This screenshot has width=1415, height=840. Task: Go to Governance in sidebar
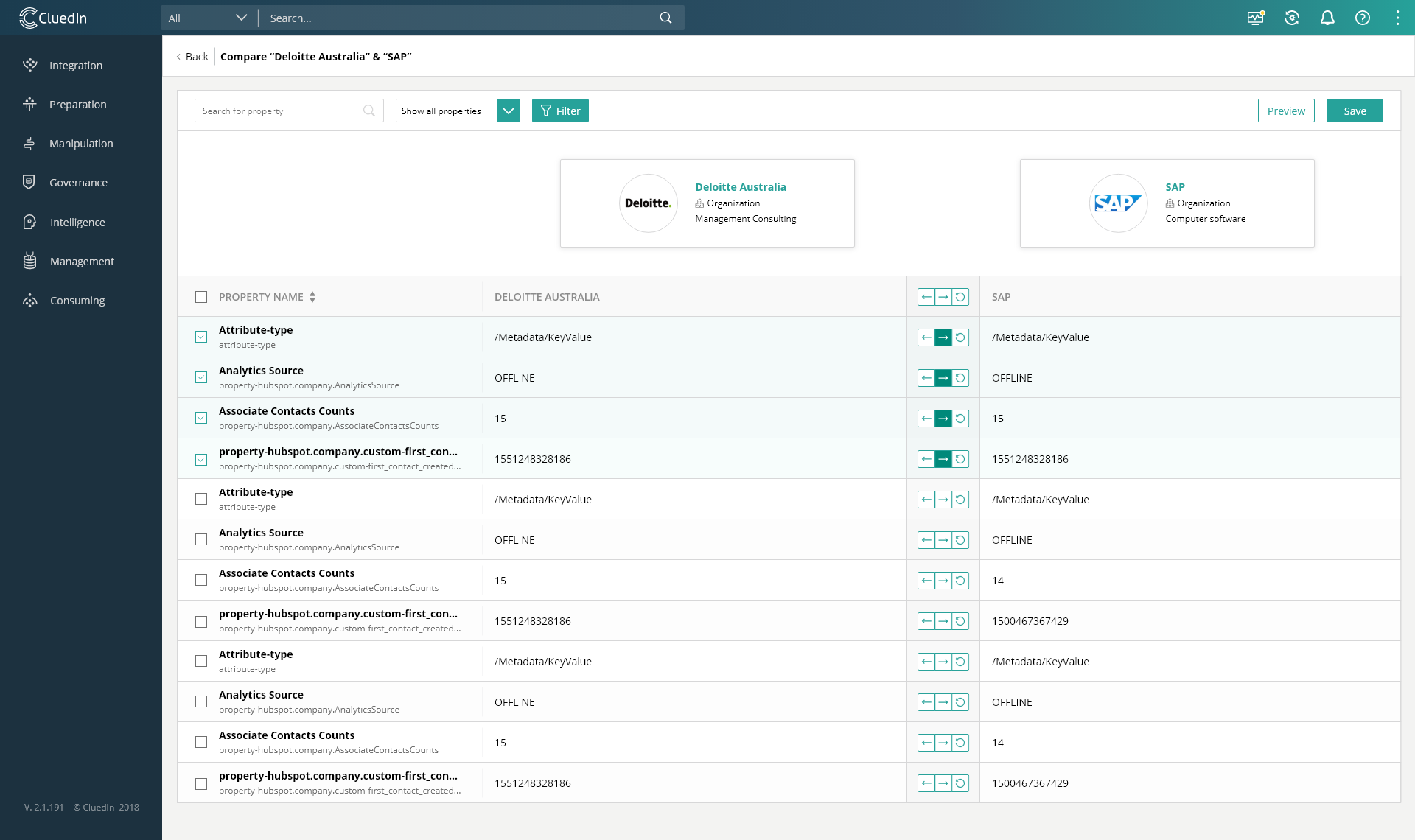click(78, 182)
